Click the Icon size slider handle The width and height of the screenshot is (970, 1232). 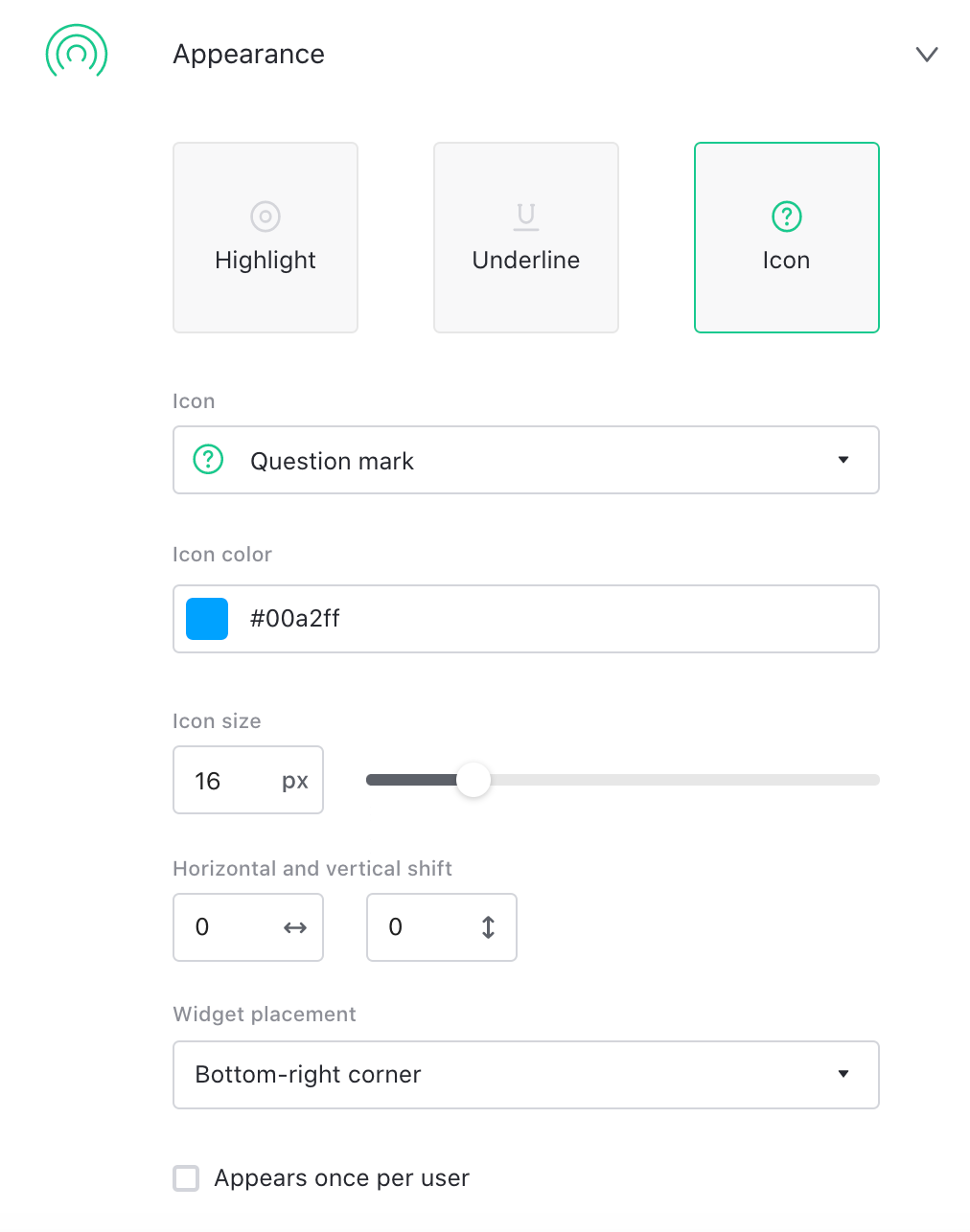coord(473,780)
